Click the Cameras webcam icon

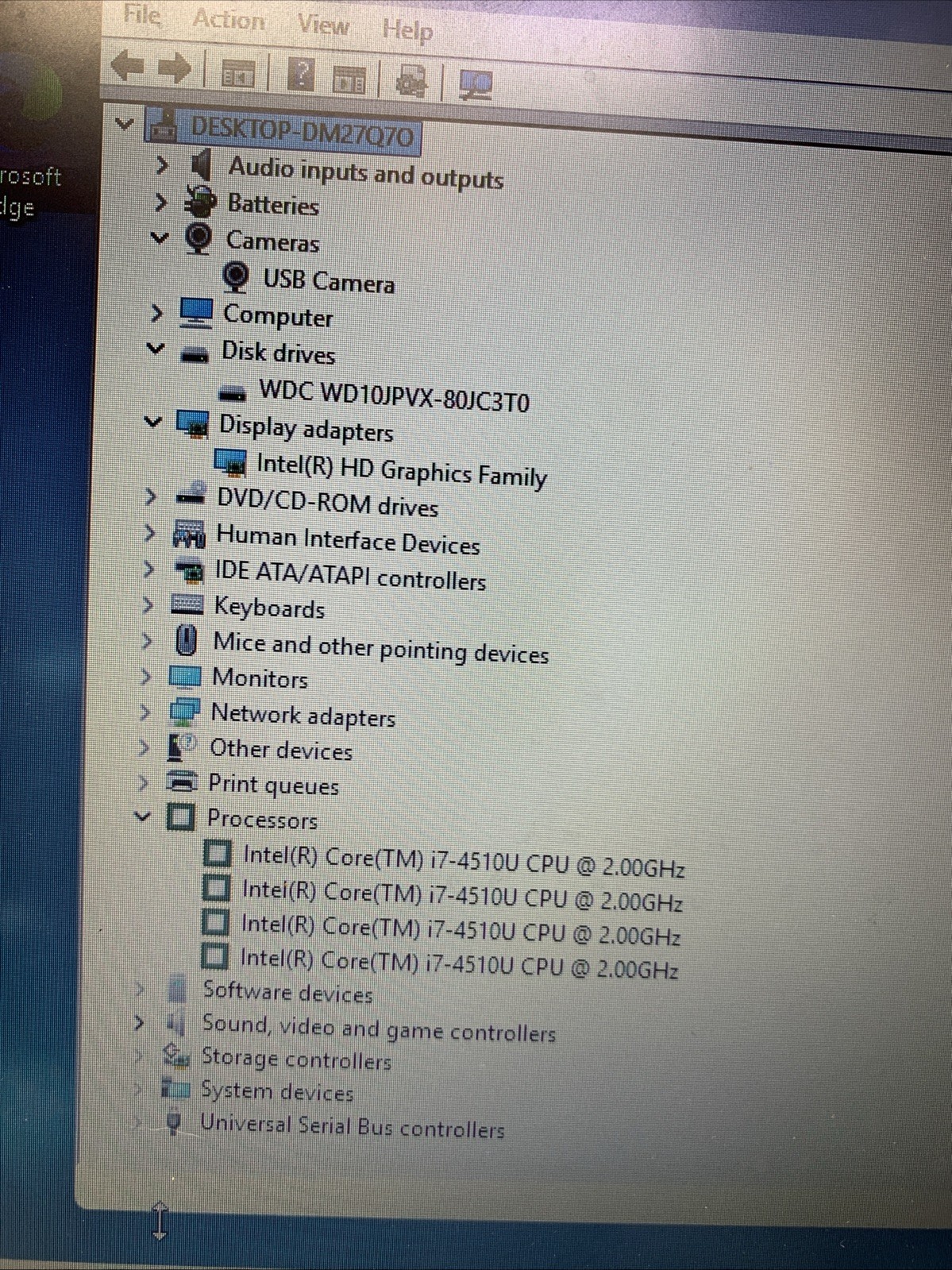click(198, 237)
